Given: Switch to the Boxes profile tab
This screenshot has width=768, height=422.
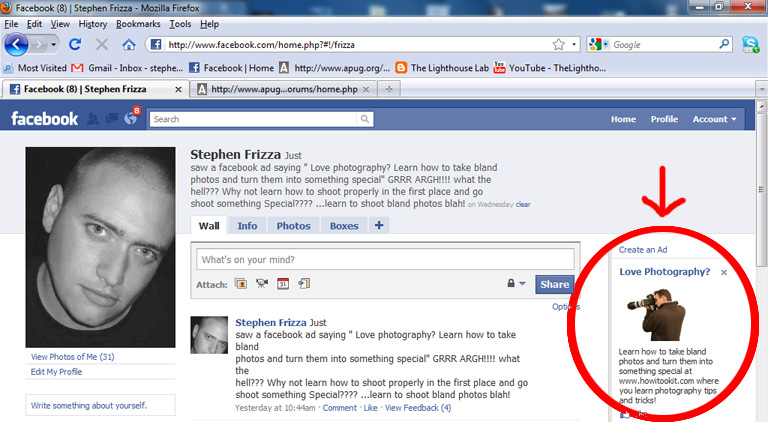Looking at the screenshot, I should tap(344, 226).
